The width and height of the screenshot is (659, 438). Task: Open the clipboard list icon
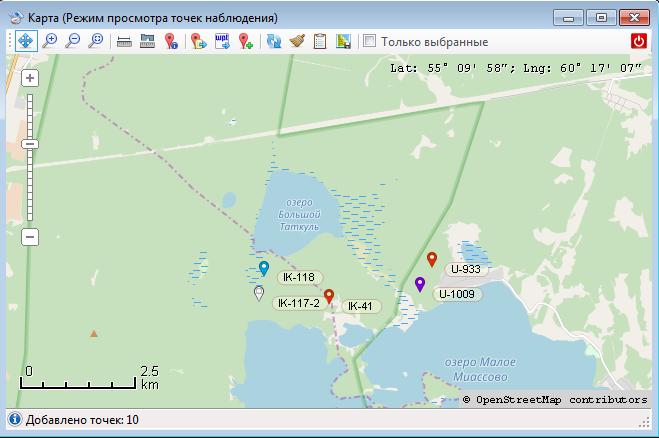(x=320, y=41)
